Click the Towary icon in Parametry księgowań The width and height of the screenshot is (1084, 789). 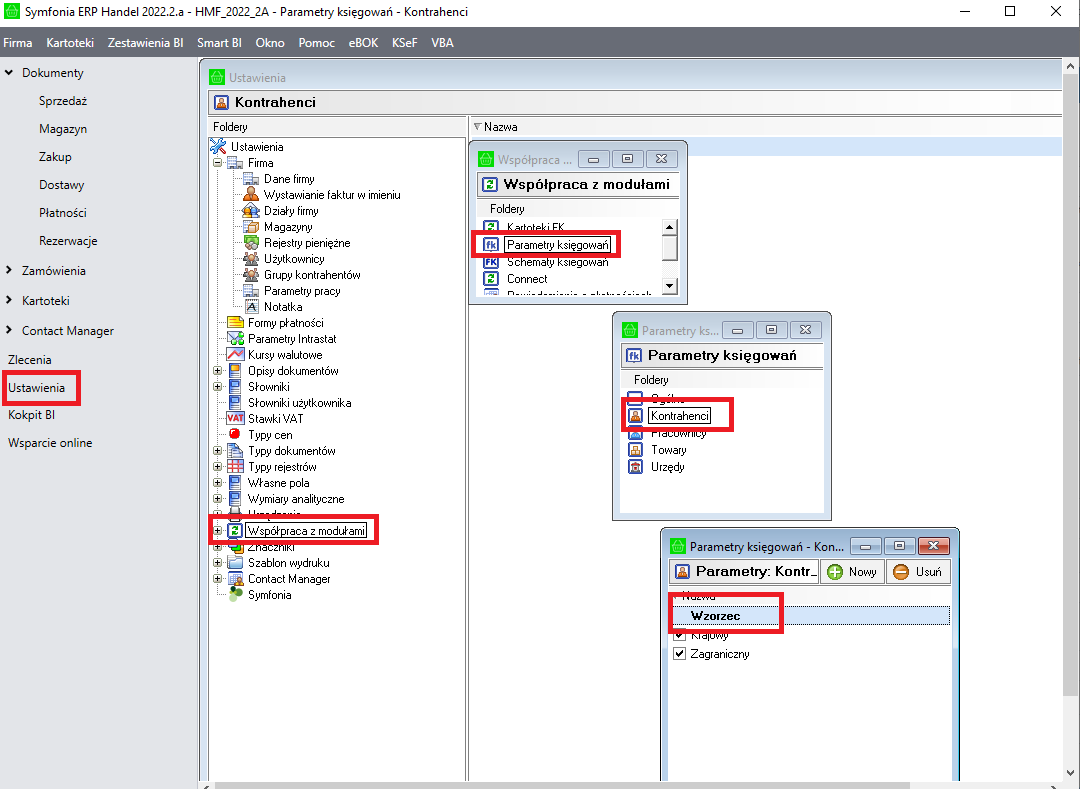click(x=635, y=450)
